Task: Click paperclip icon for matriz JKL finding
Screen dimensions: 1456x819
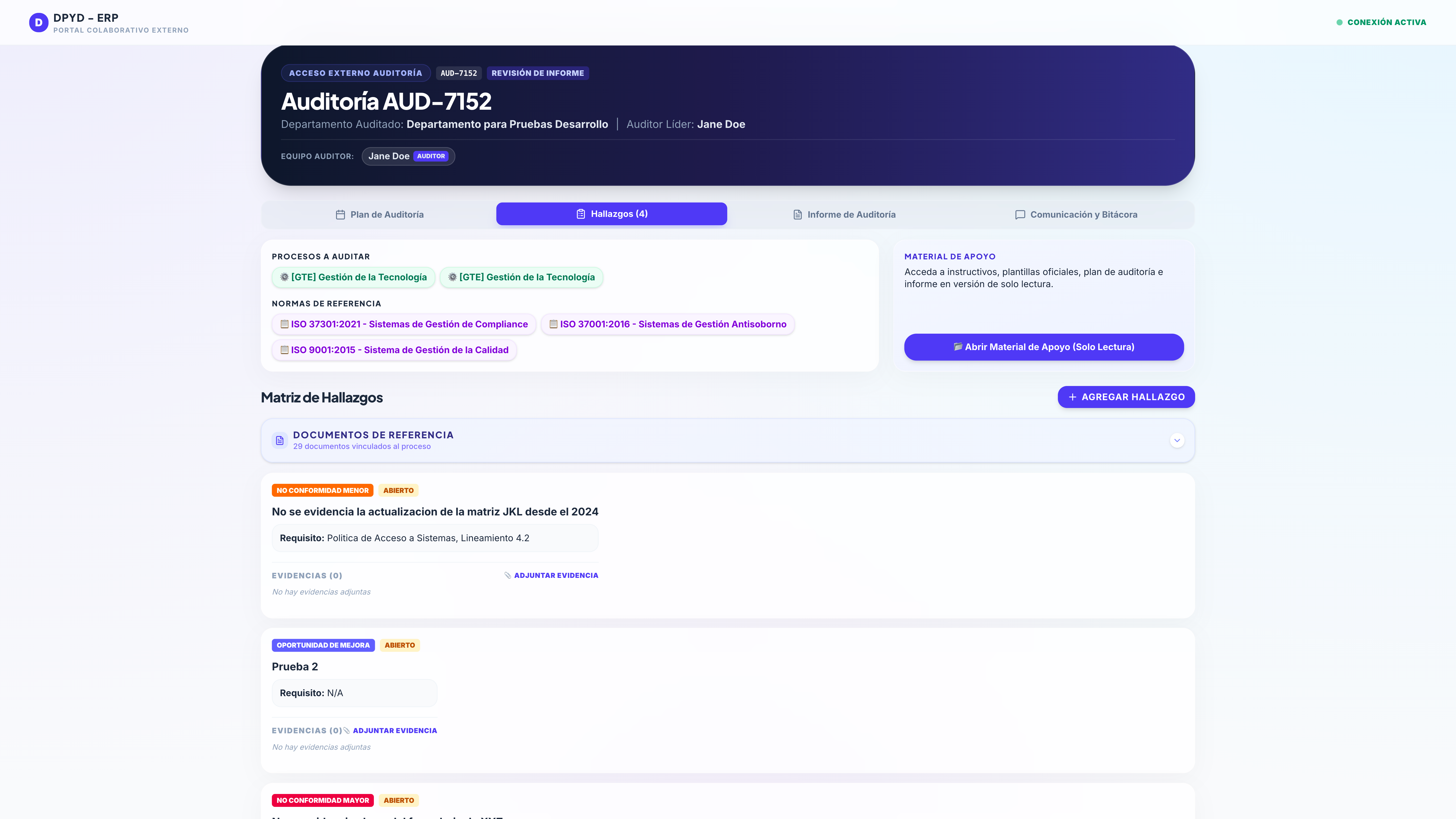Action: [x=508, y=575]
